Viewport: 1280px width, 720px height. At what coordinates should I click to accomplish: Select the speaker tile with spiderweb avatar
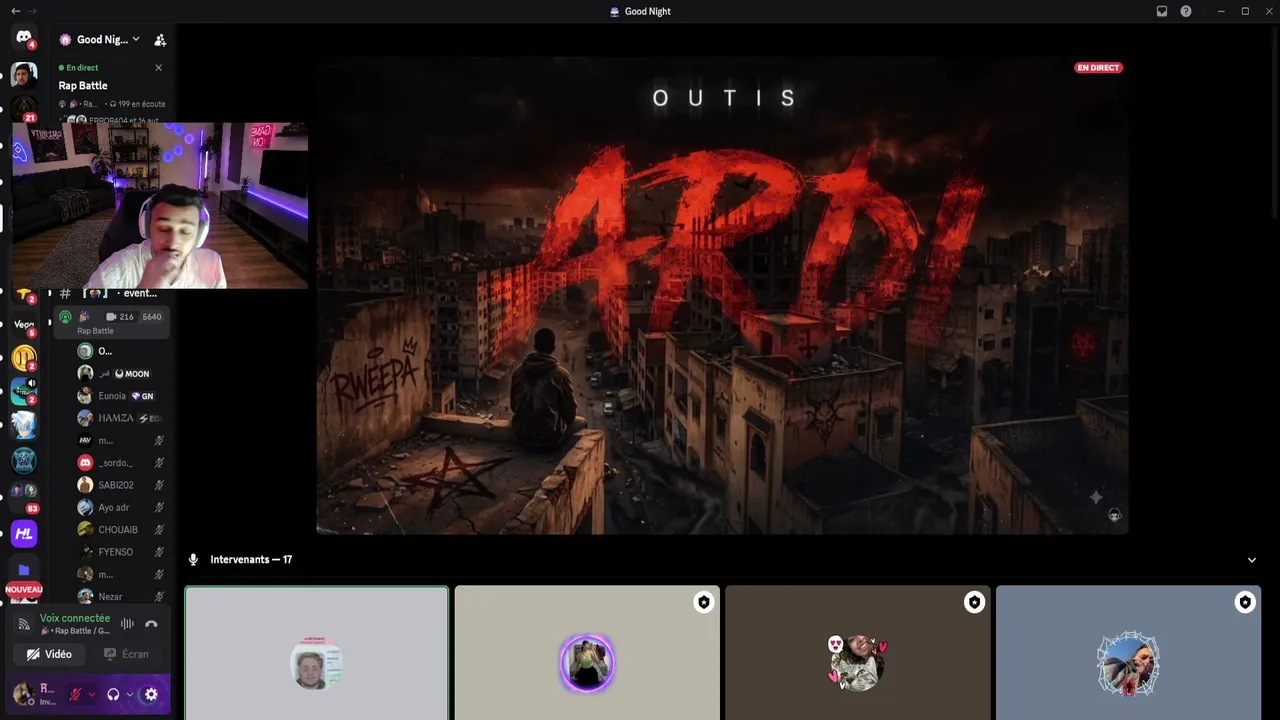point(1129,653)
